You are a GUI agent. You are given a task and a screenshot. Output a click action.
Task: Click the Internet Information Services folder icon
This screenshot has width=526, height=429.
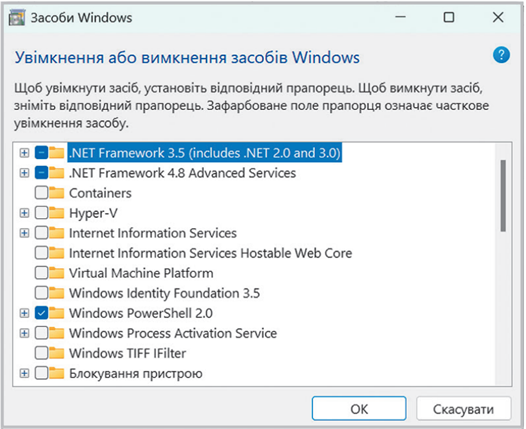pos(56,233)
